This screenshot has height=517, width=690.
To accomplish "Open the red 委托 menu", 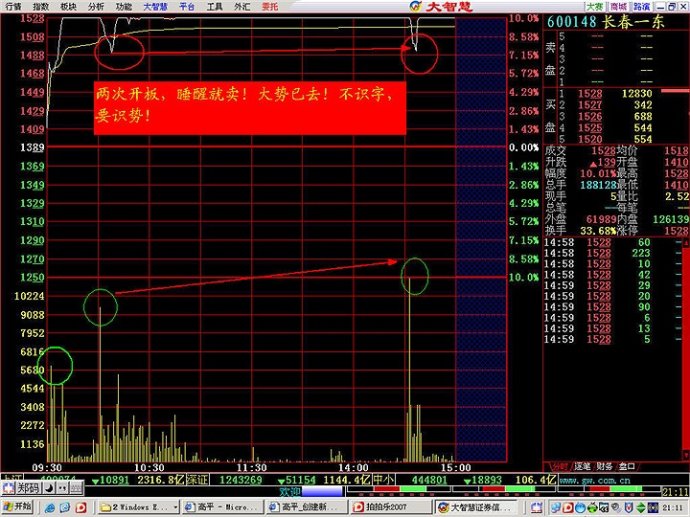I will point(270,6).
